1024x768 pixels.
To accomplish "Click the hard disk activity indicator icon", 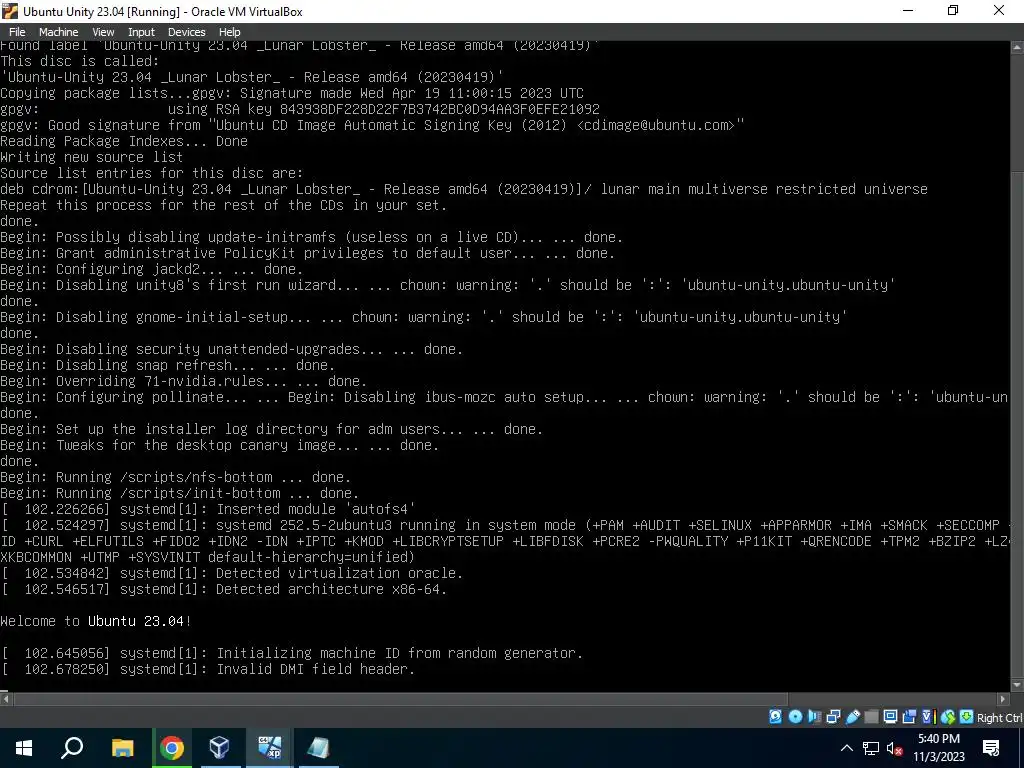I will pos(775,717).
